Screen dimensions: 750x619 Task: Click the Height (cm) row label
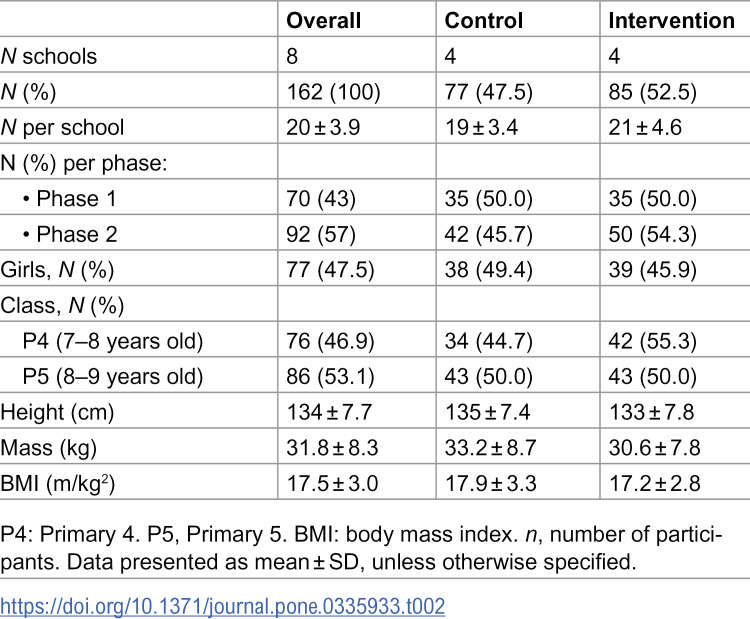coord(57,412)
